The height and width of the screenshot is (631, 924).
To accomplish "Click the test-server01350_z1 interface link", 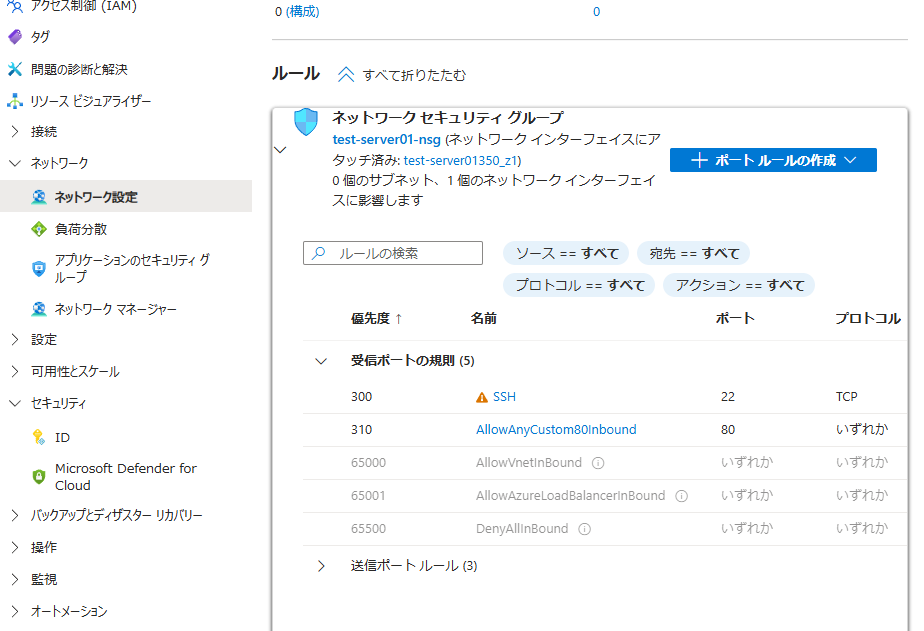I will point(460,161).
